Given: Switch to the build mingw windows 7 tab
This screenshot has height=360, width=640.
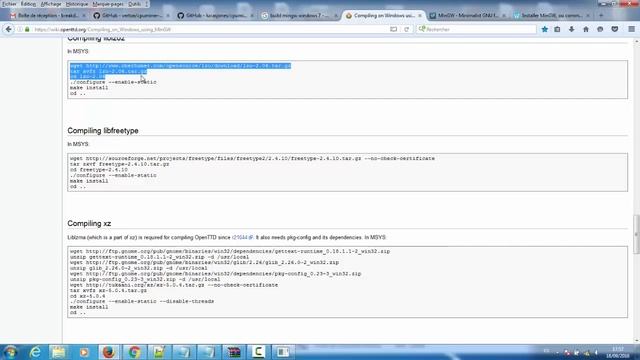Looking at the screenshot, I should (x=300, y=16).
